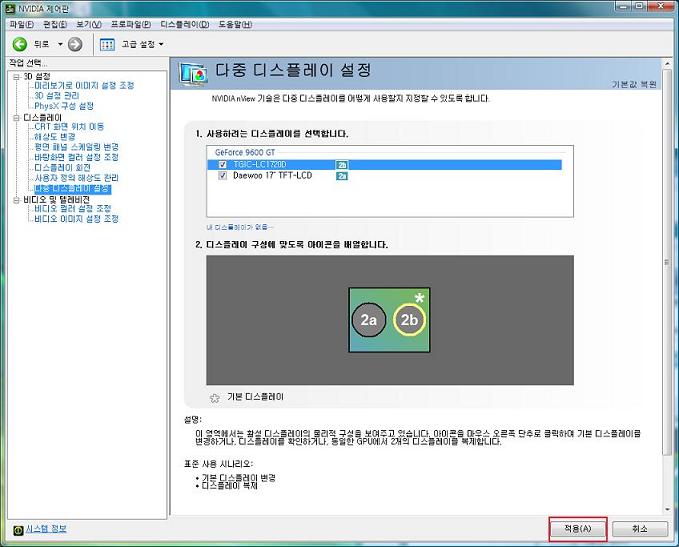Select 해상도 변경 in tree
The image size is (679, 547).
point(55,137)
